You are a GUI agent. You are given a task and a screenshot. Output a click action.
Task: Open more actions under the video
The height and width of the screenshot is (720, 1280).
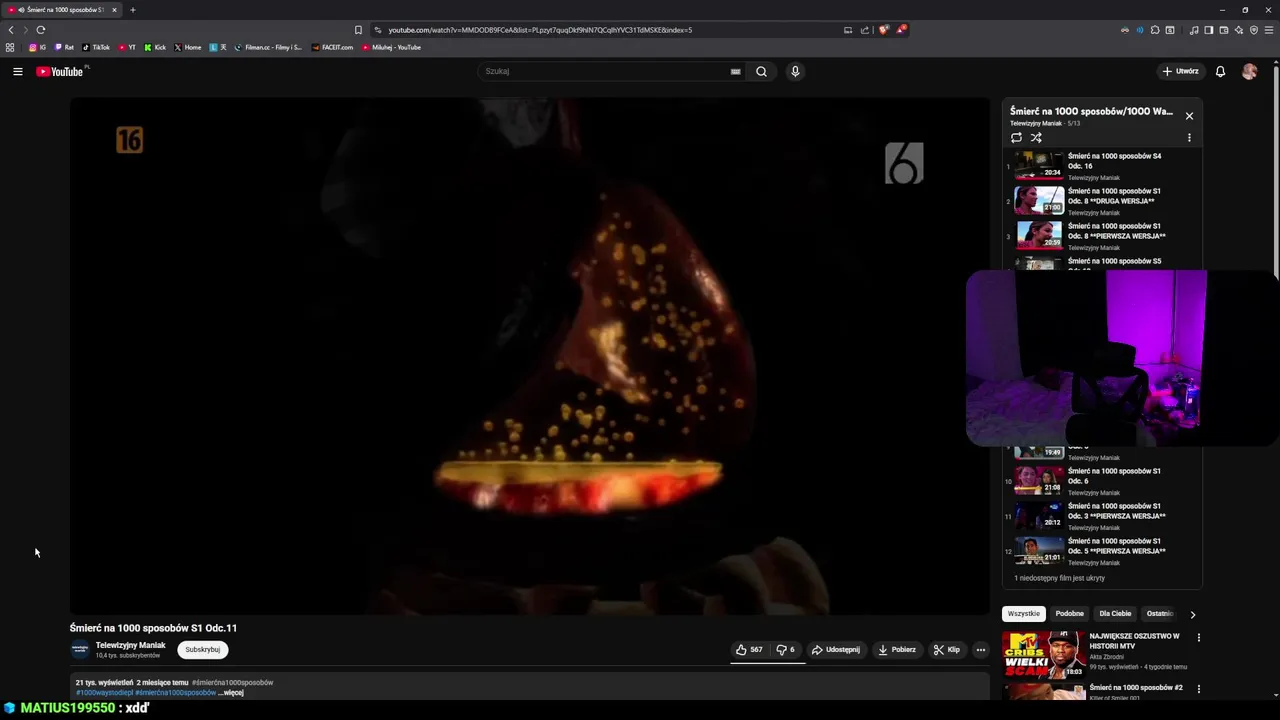click(980, 649)
